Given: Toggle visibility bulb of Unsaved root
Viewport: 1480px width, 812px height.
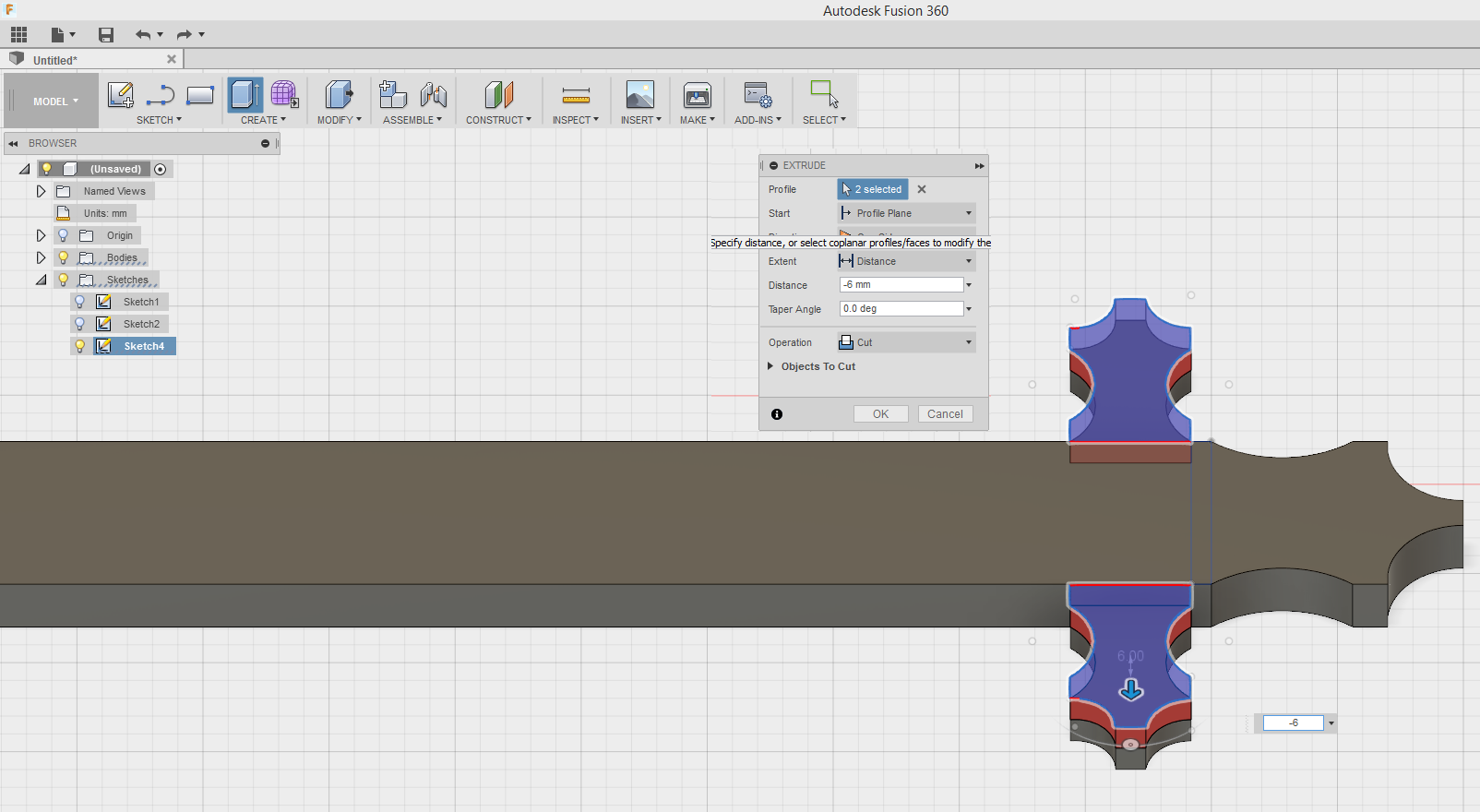Looking at the screenshot, I should tap(46, 169).
